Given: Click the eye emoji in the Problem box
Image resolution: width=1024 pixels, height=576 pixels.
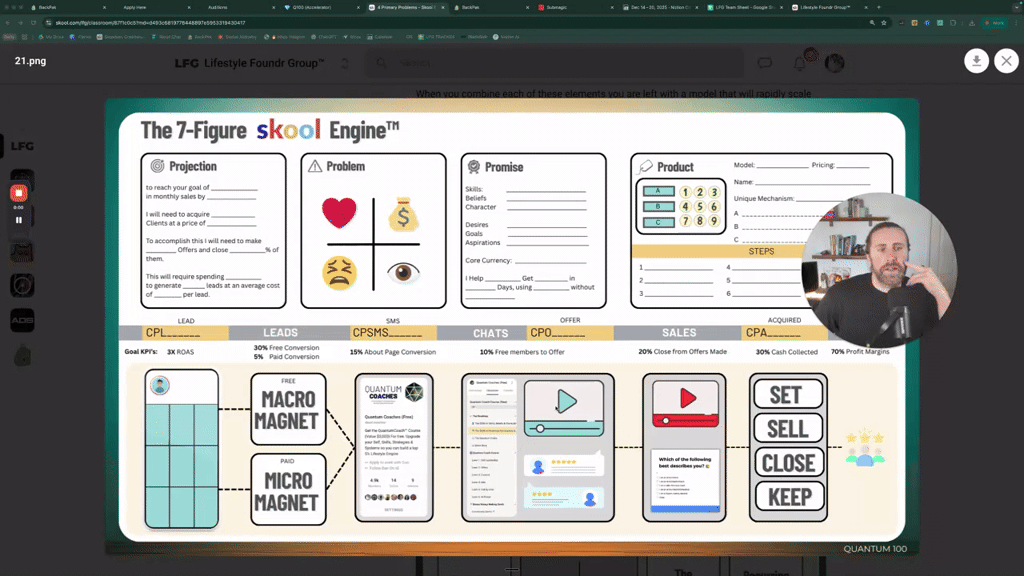Looking at the screenshot, I should (403, 272).
